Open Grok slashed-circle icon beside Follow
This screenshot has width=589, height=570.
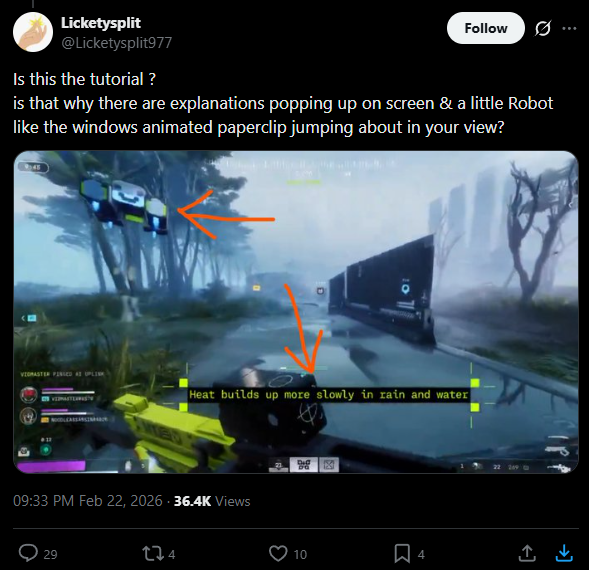pos(543,28)
